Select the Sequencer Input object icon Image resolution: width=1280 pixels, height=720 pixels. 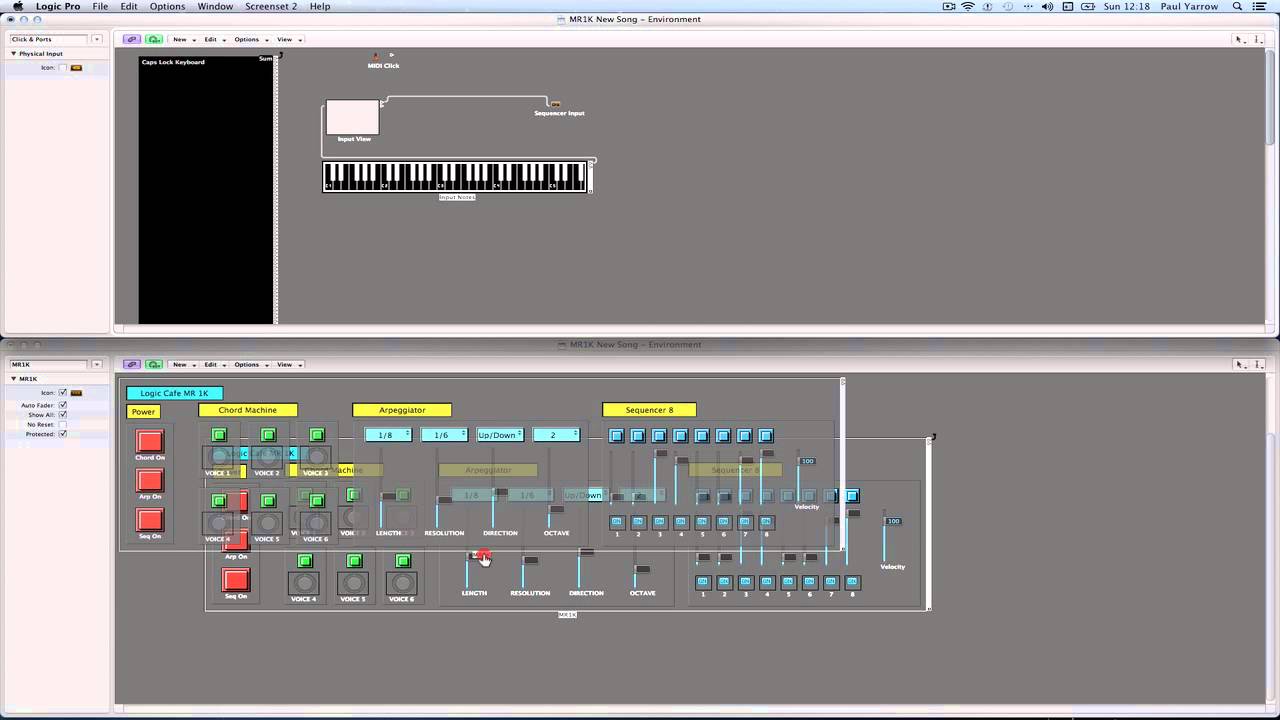(x=555, y=104)
